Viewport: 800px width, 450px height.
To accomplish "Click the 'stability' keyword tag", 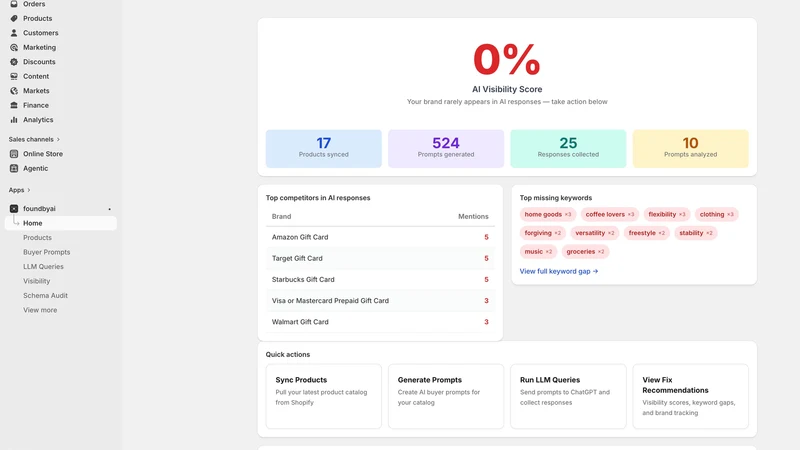I will (695, 233).
